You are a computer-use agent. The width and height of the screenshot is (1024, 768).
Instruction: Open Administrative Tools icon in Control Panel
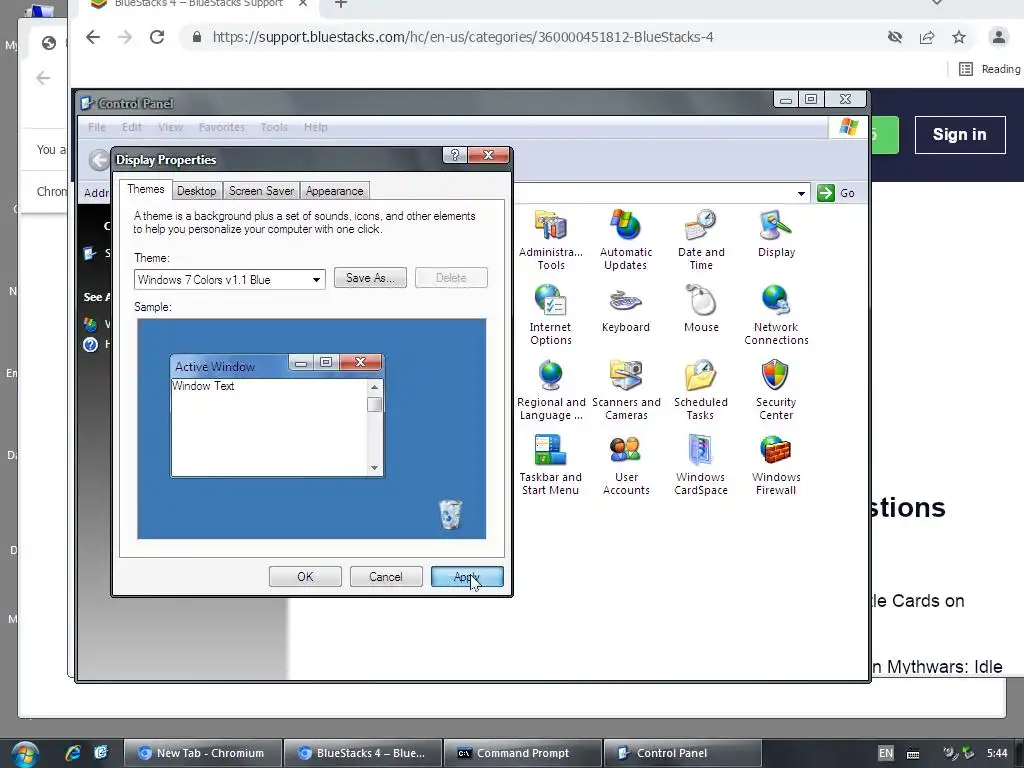[x=551, y=240]
